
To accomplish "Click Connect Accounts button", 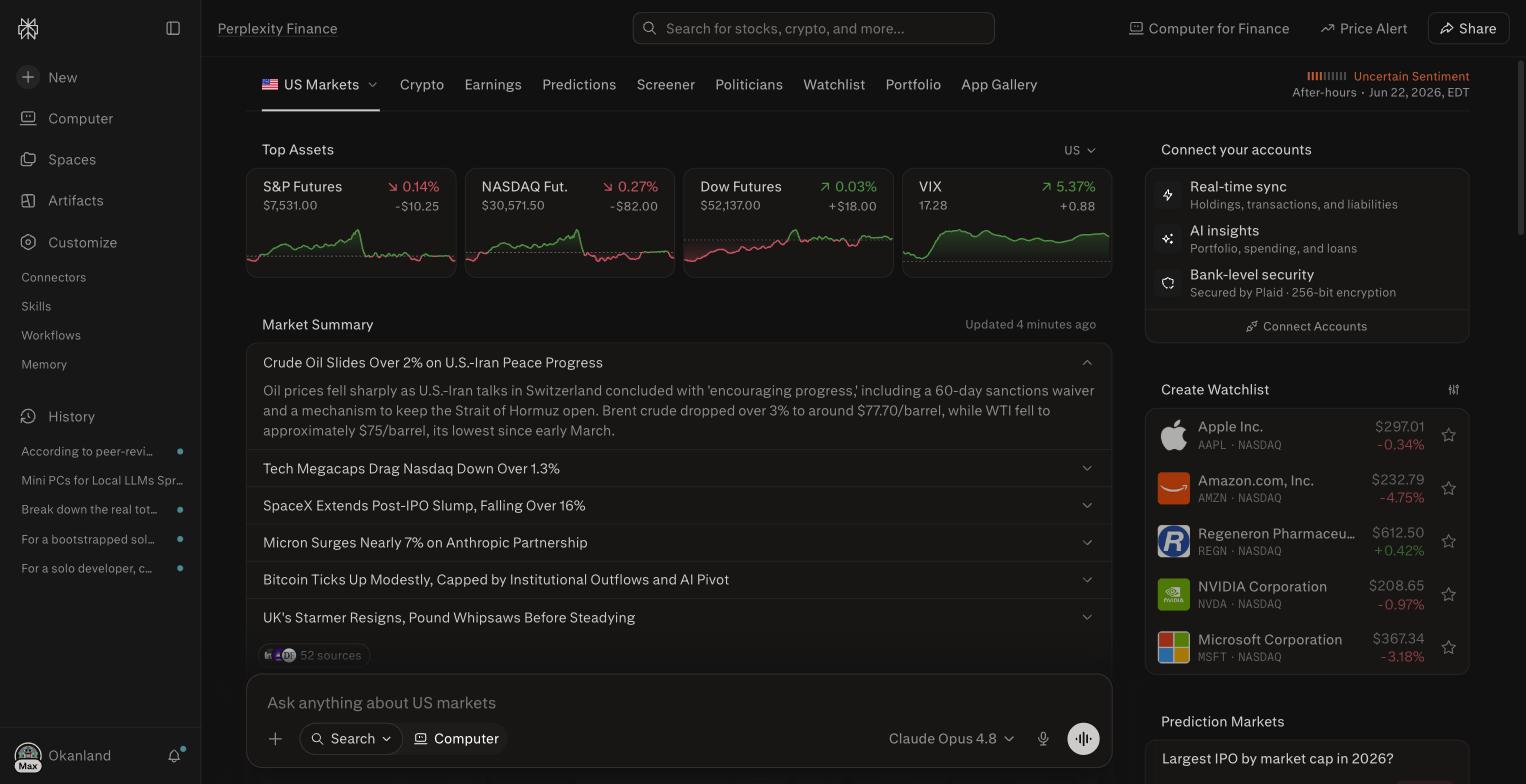I will point(1307,326).
